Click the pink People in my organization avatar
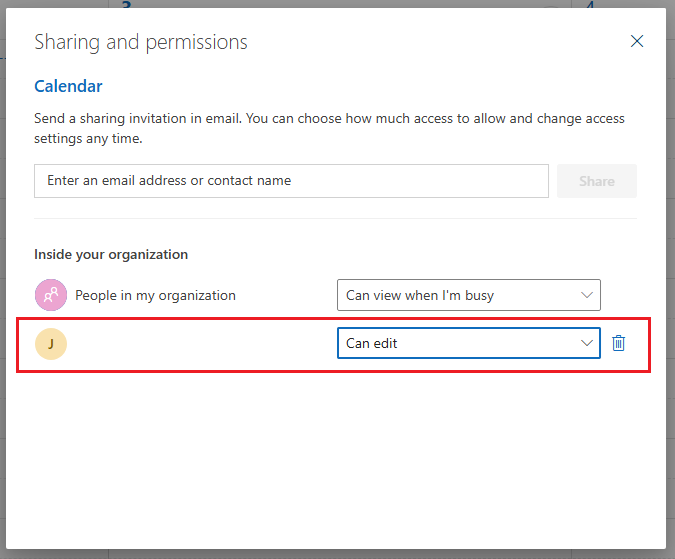This screenshot has height=559, width=675. [x=51, y=295]
